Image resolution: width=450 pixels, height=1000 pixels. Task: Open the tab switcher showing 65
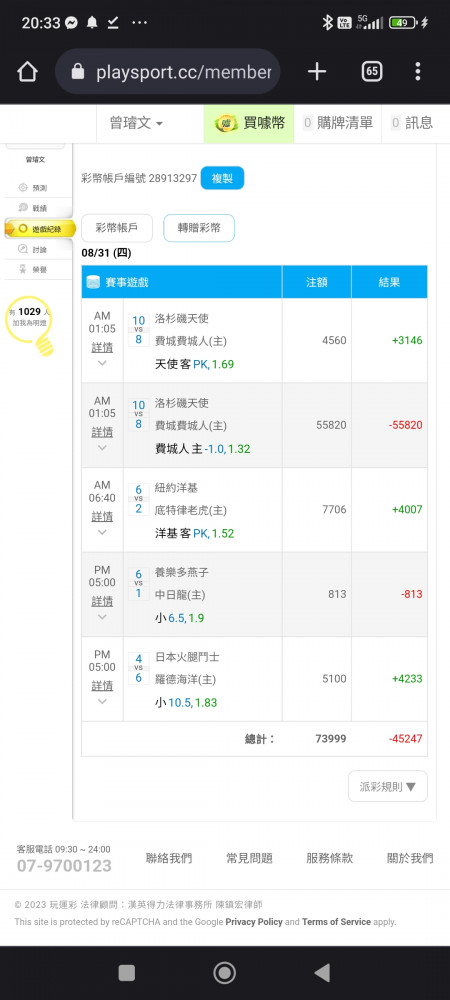[x=372, y=72]
